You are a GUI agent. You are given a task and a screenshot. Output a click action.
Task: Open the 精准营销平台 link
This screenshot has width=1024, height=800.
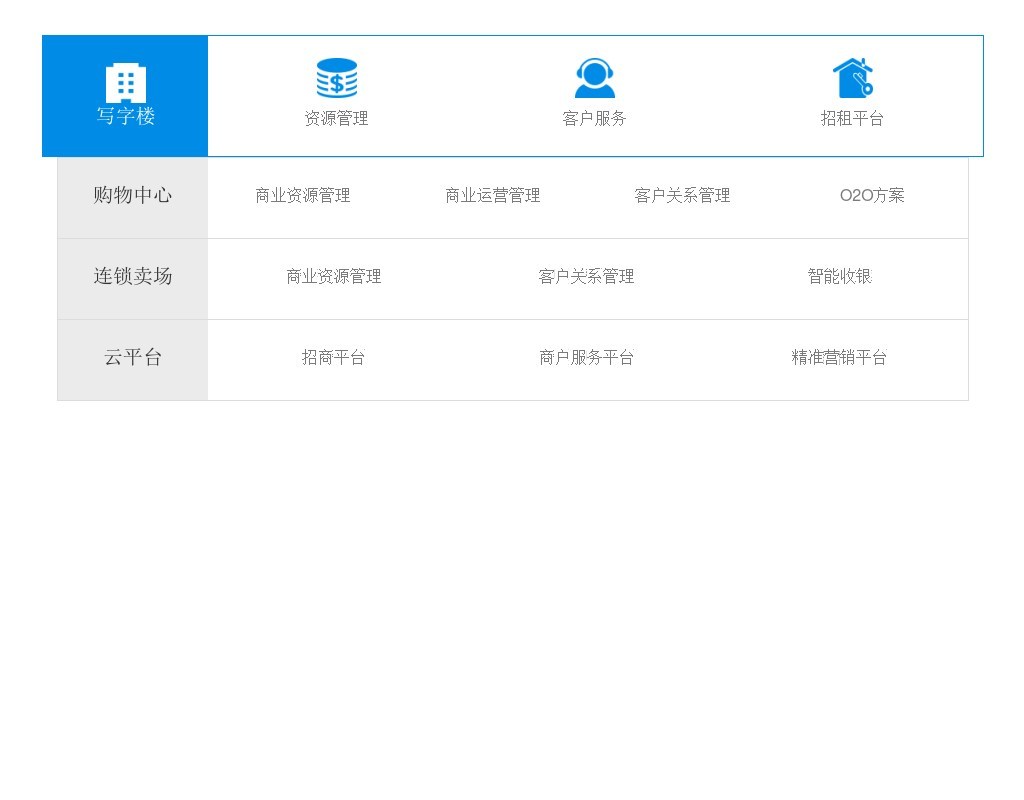840,357
